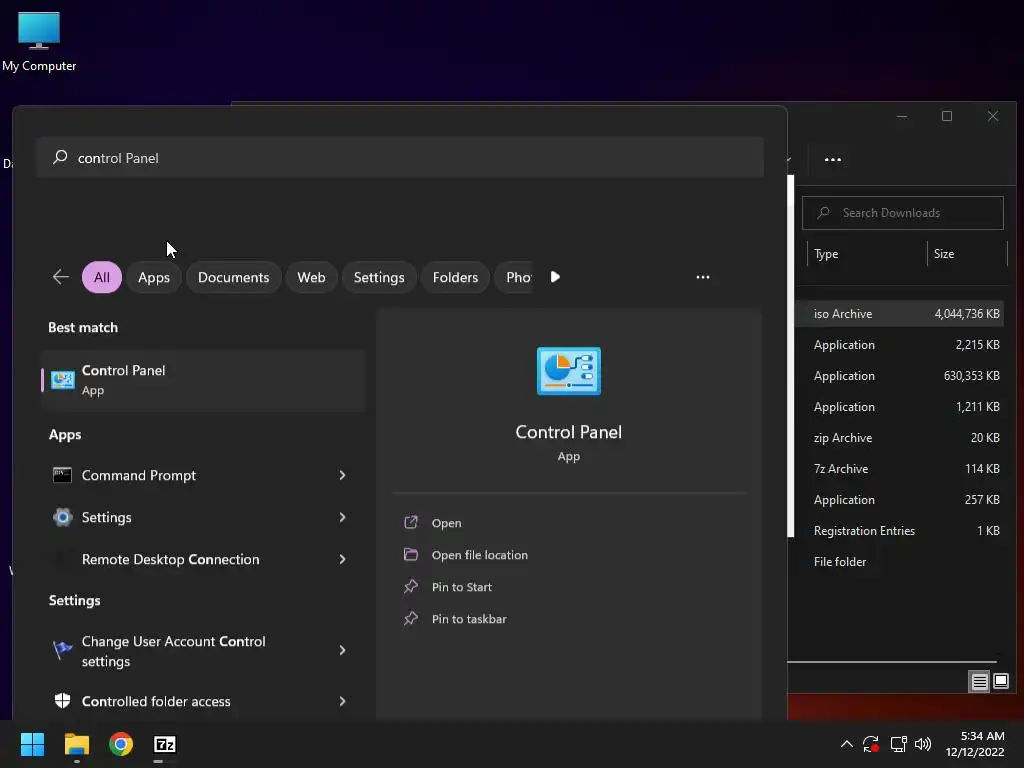Image resolution: width=1024 pixels, height=768 pixels.
Task: Choose Pin to taskbar
Action: (x=469, y=619)
